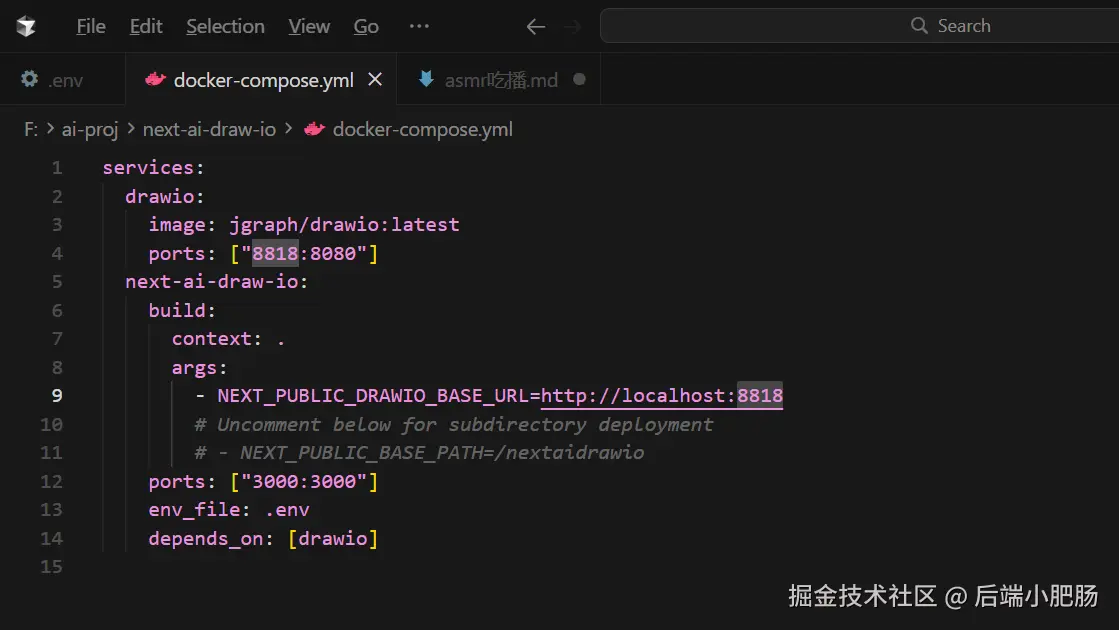This screenshot has height=630, width=1119.
Task: Open the View menu
Action: pyautogui.click(x=309, y=26)
